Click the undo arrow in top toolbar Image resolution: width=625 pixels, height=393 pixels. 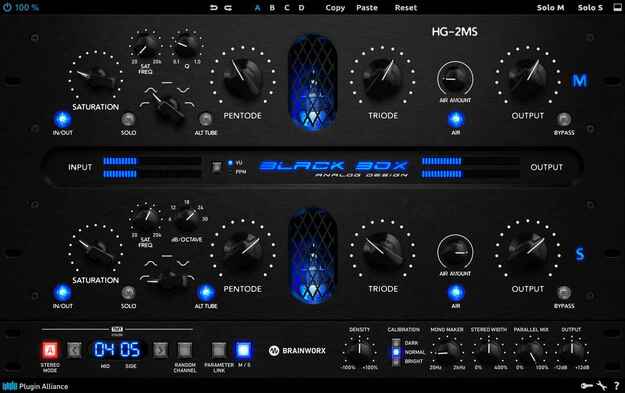click(214, 8)
